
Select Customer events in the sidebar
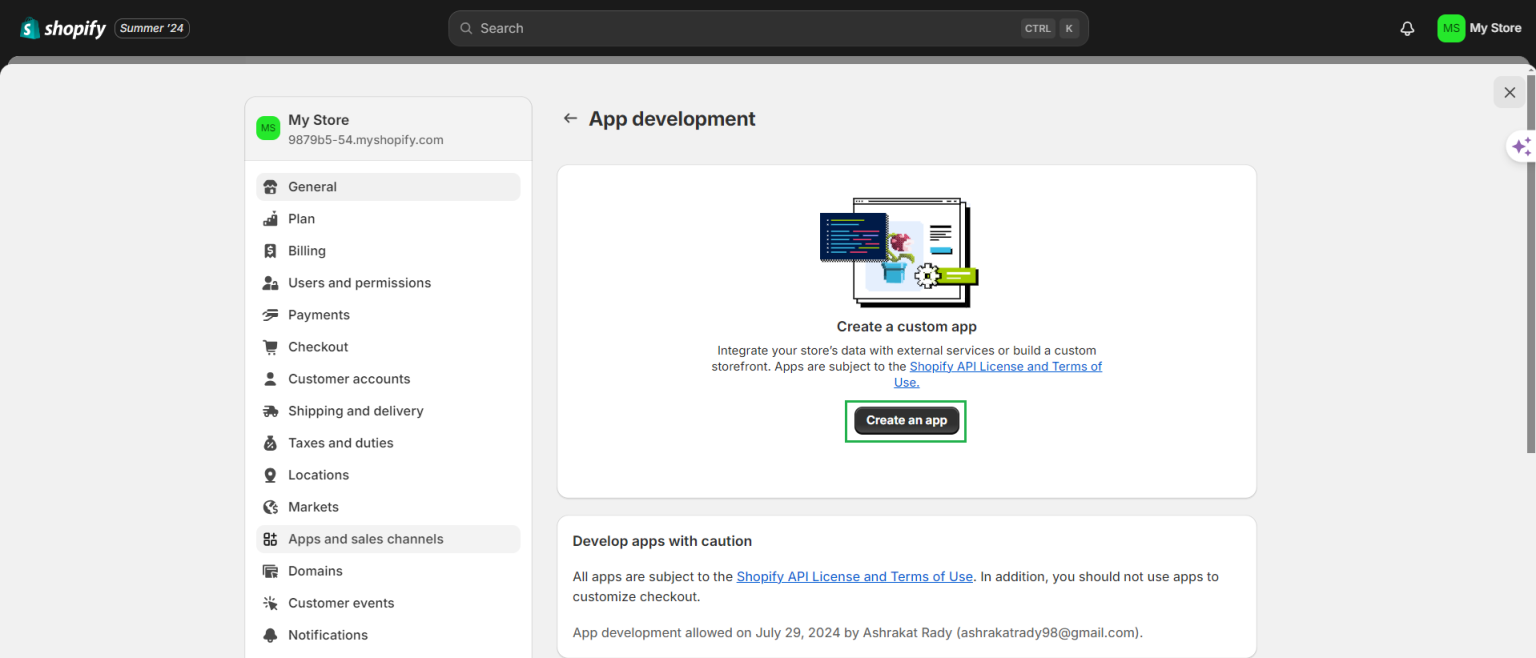tap(341, 603)
